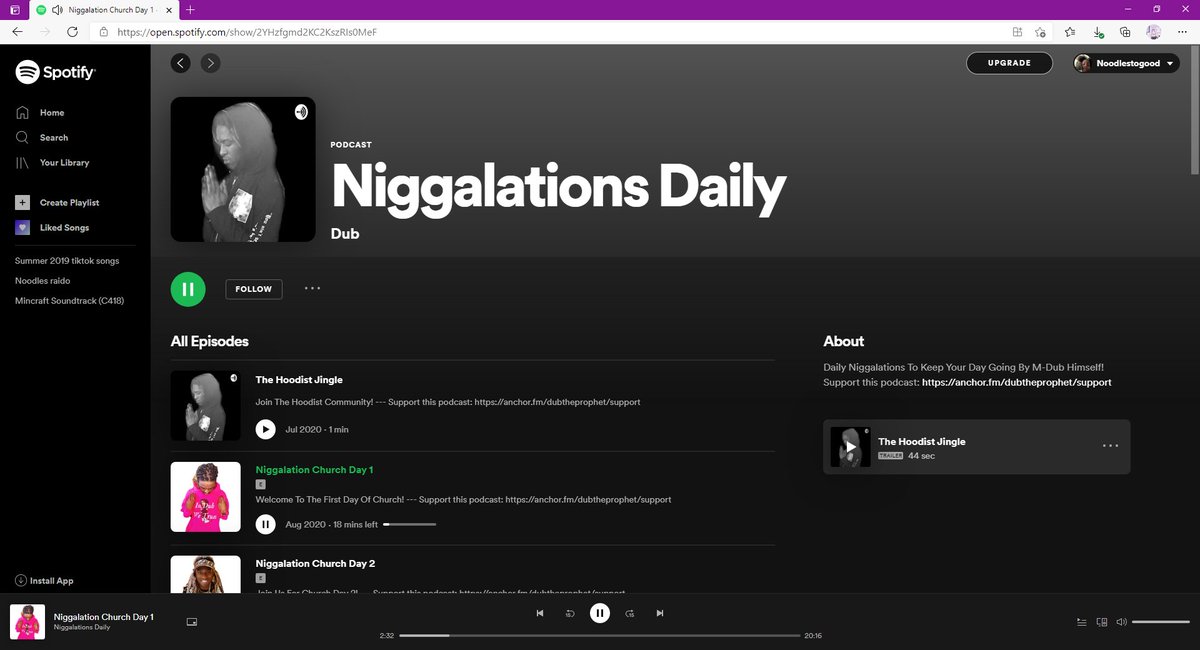Click the now playing show name Niggalations Daily
The height and width of the screenshot is (650, 1200).
click(x=82, y=628)
